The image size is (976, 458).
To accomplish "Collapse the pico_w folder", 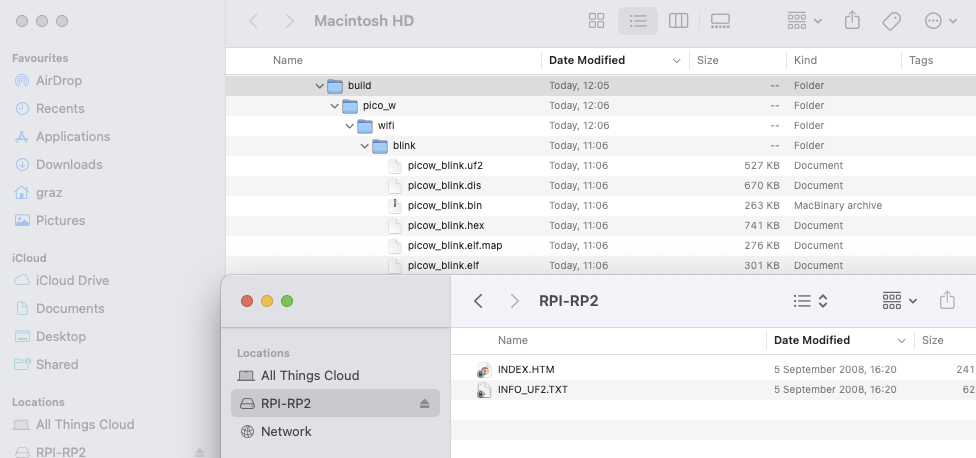I will coord(334,106).
